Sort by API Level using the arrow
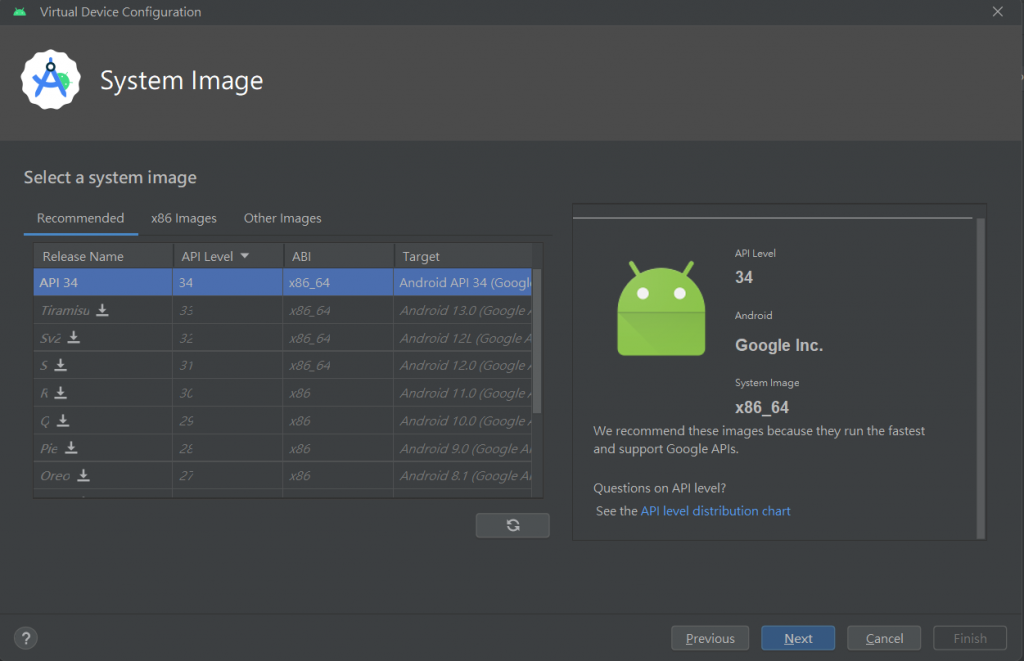1024x661 pixels. tap(245, 256)
